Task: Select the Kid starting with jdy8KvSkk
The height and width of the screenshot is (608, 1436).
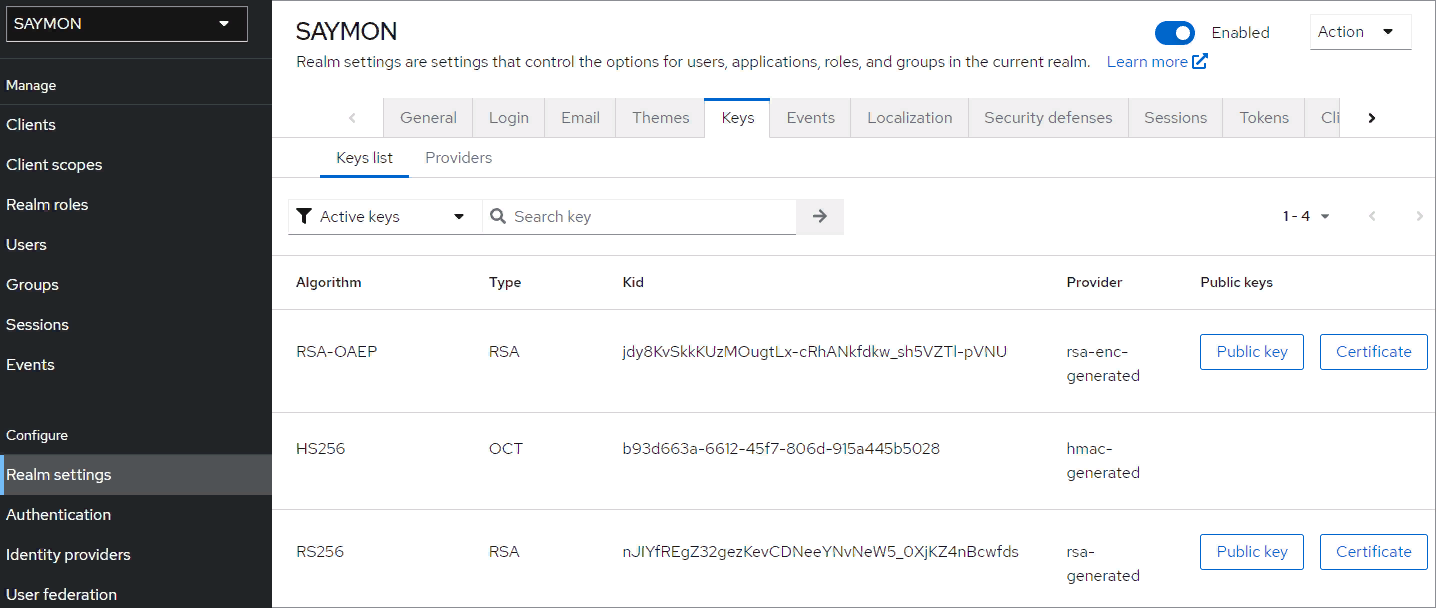Action: [814, 352]
